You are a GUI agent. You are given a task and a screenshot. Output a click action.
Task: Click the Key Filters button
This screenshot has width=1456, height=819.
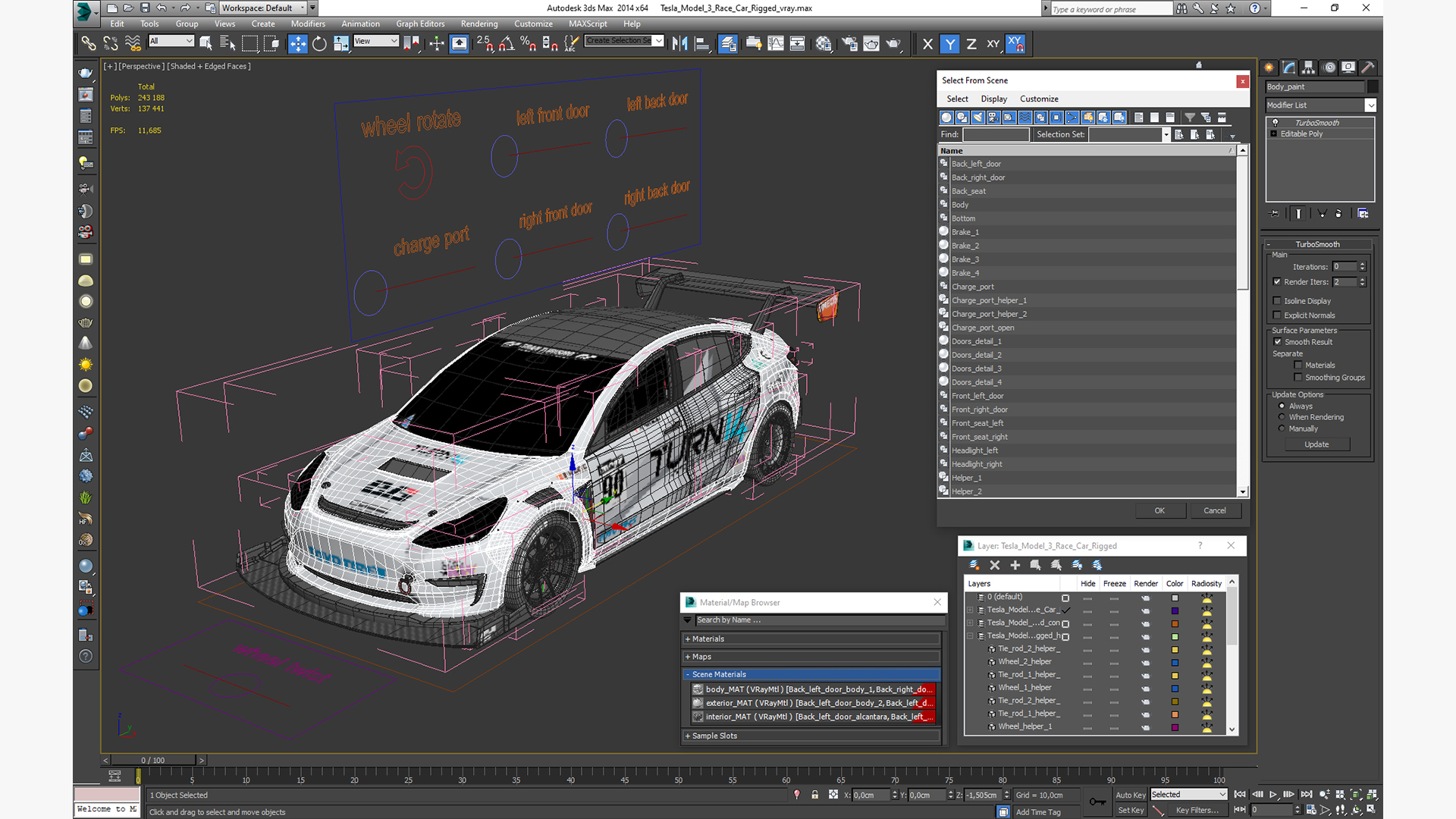point(1197,811)
